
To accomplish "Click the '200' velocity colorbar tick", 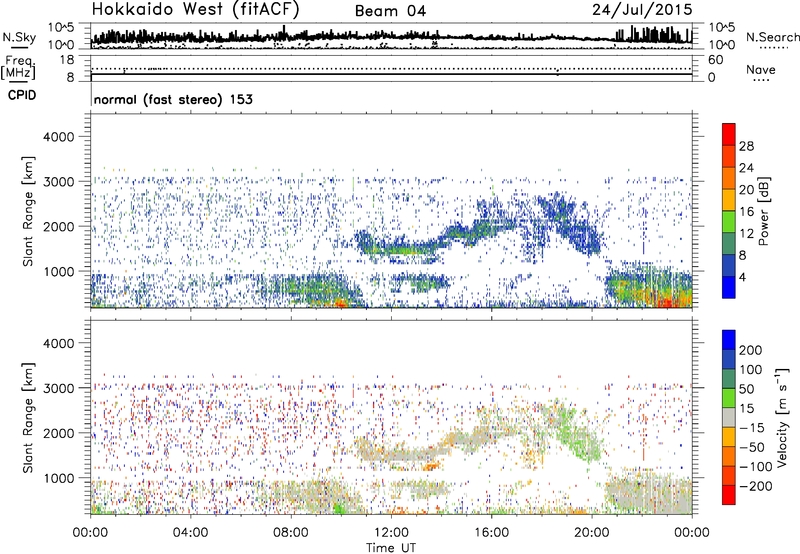I will click(750, 350).
